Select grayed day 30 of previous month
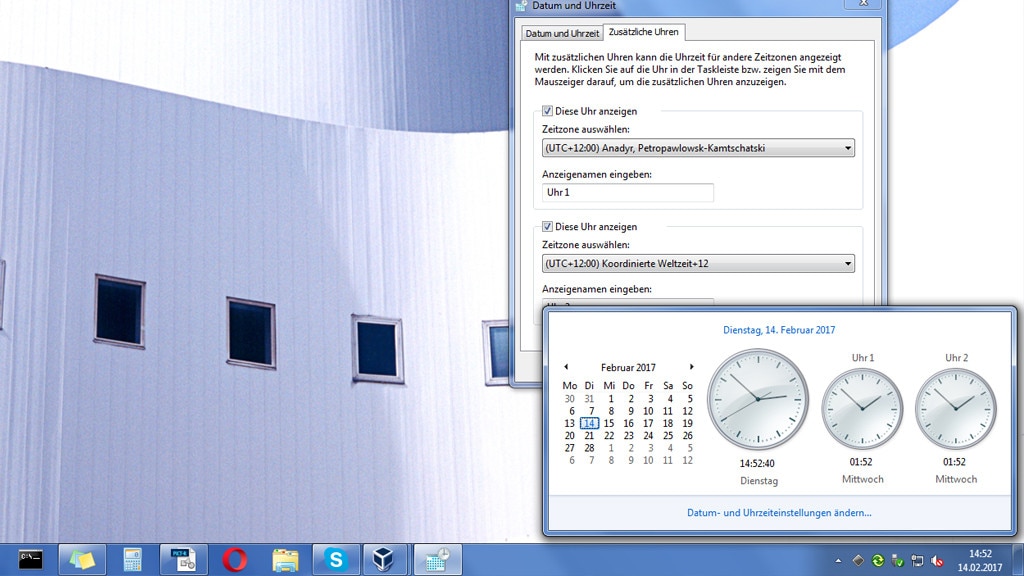The image size is (1024, 576). (569, 398)
